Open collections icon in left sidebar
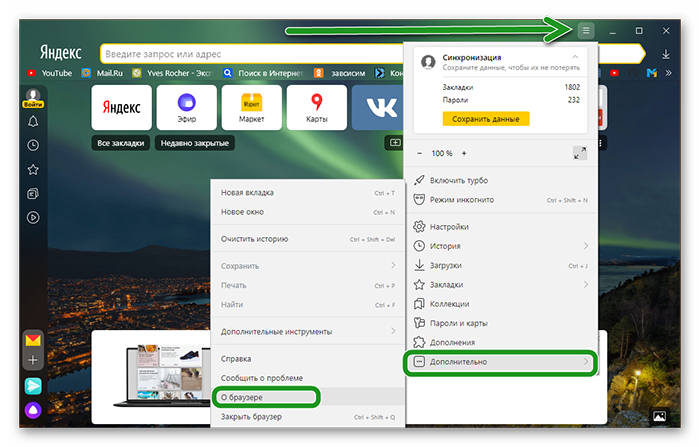 tap(33, 193)
